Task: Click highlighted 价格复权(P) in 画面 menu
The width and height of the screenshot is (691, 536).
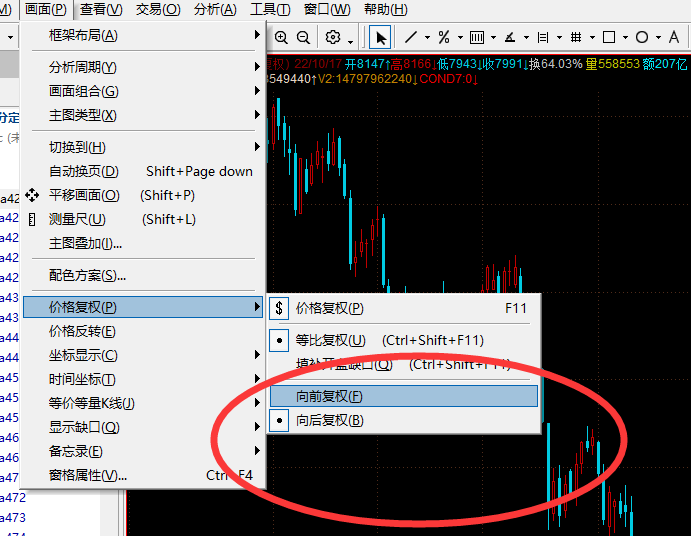Action: point(143,307)
